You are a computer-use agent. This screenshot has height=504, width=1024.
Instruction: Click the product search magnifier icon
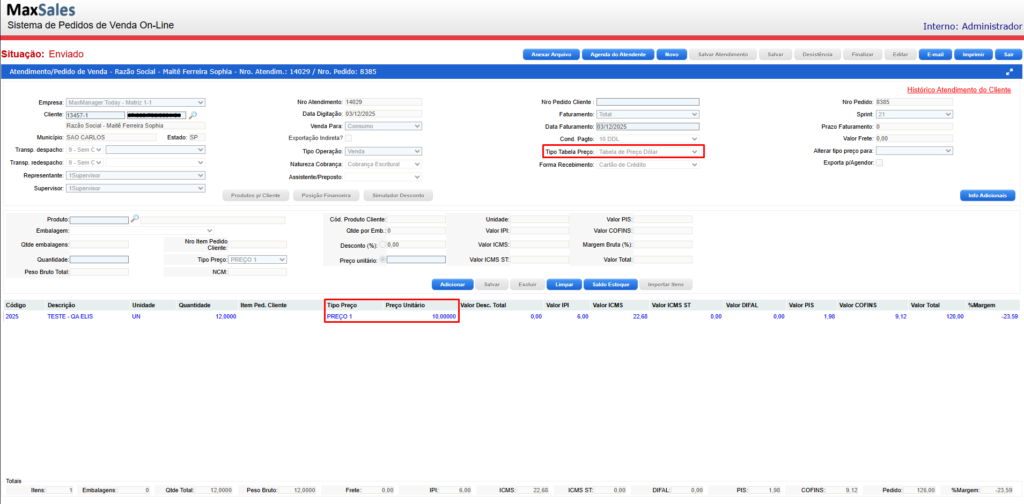pos(135,218)
